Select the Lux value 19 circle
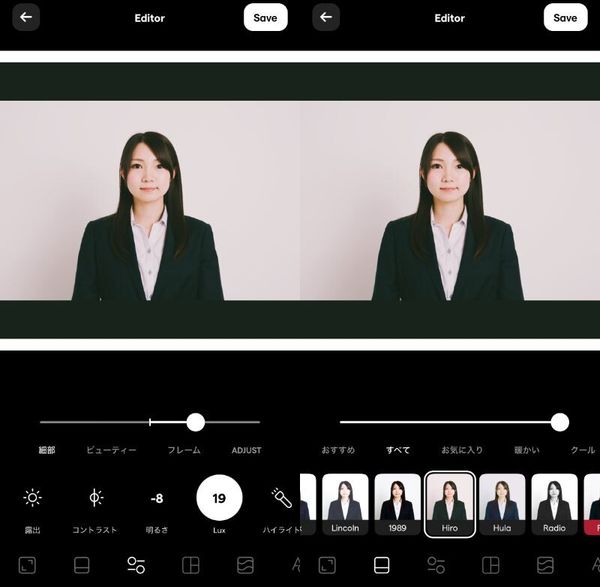 (x=219, y=498)
